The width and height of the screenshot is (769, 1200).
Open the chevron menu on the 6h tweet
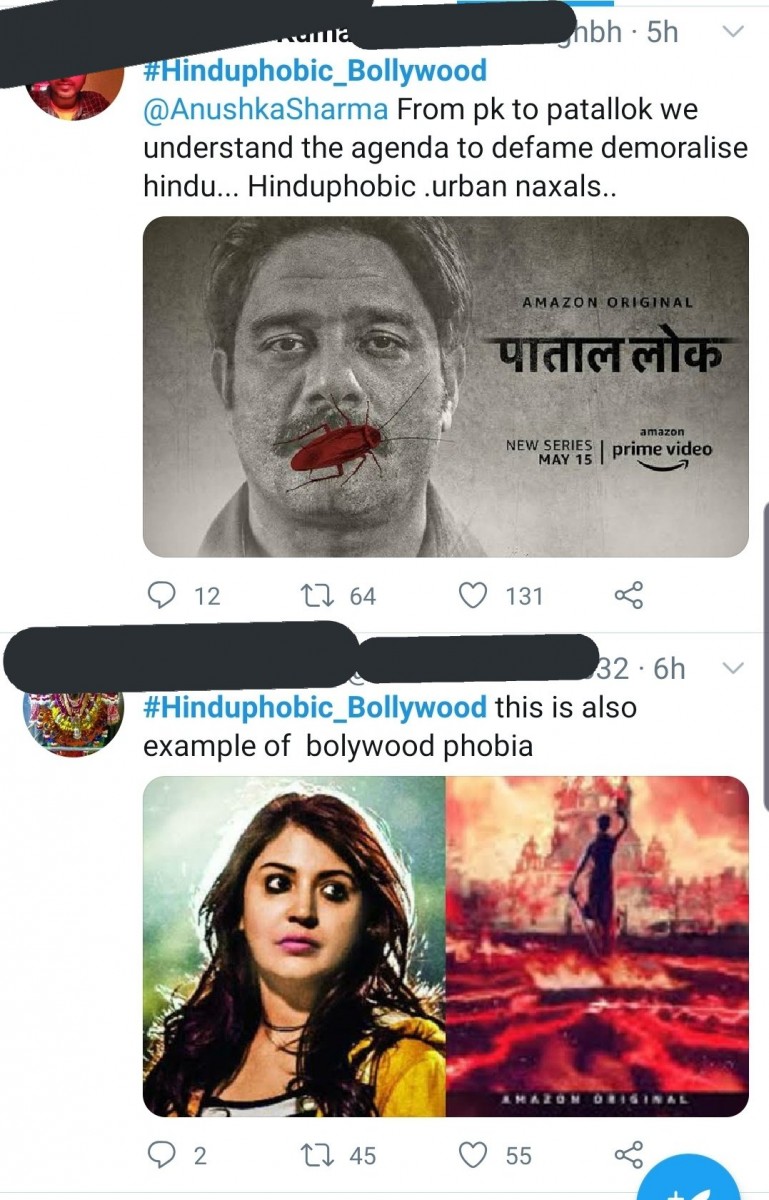[x=733, y=667]
